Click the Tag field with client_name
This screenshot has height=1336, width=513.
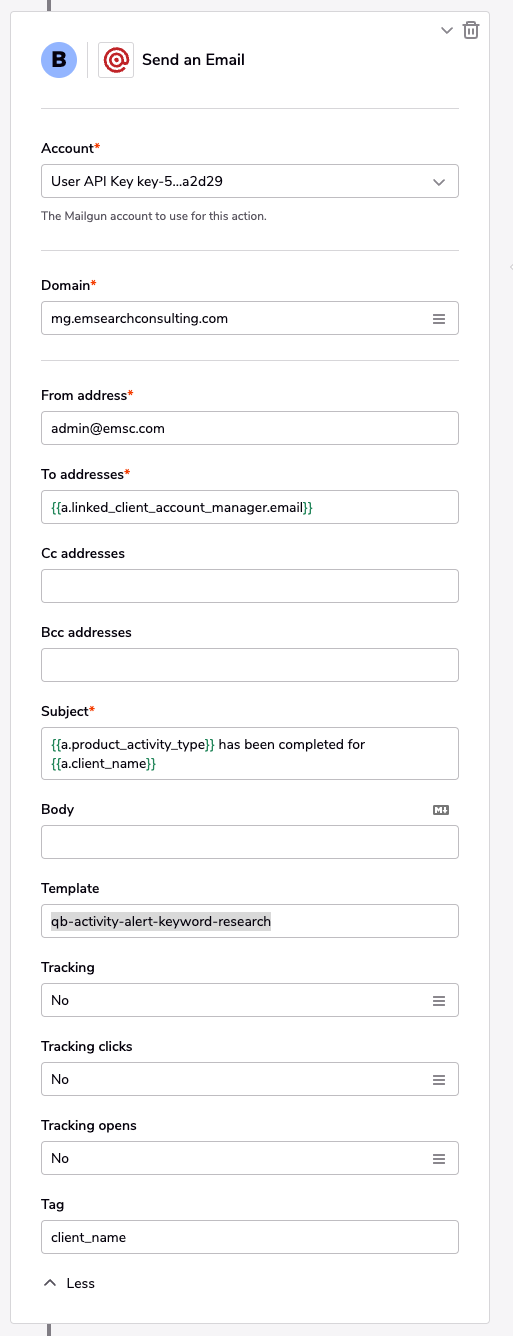[250, 1237]
